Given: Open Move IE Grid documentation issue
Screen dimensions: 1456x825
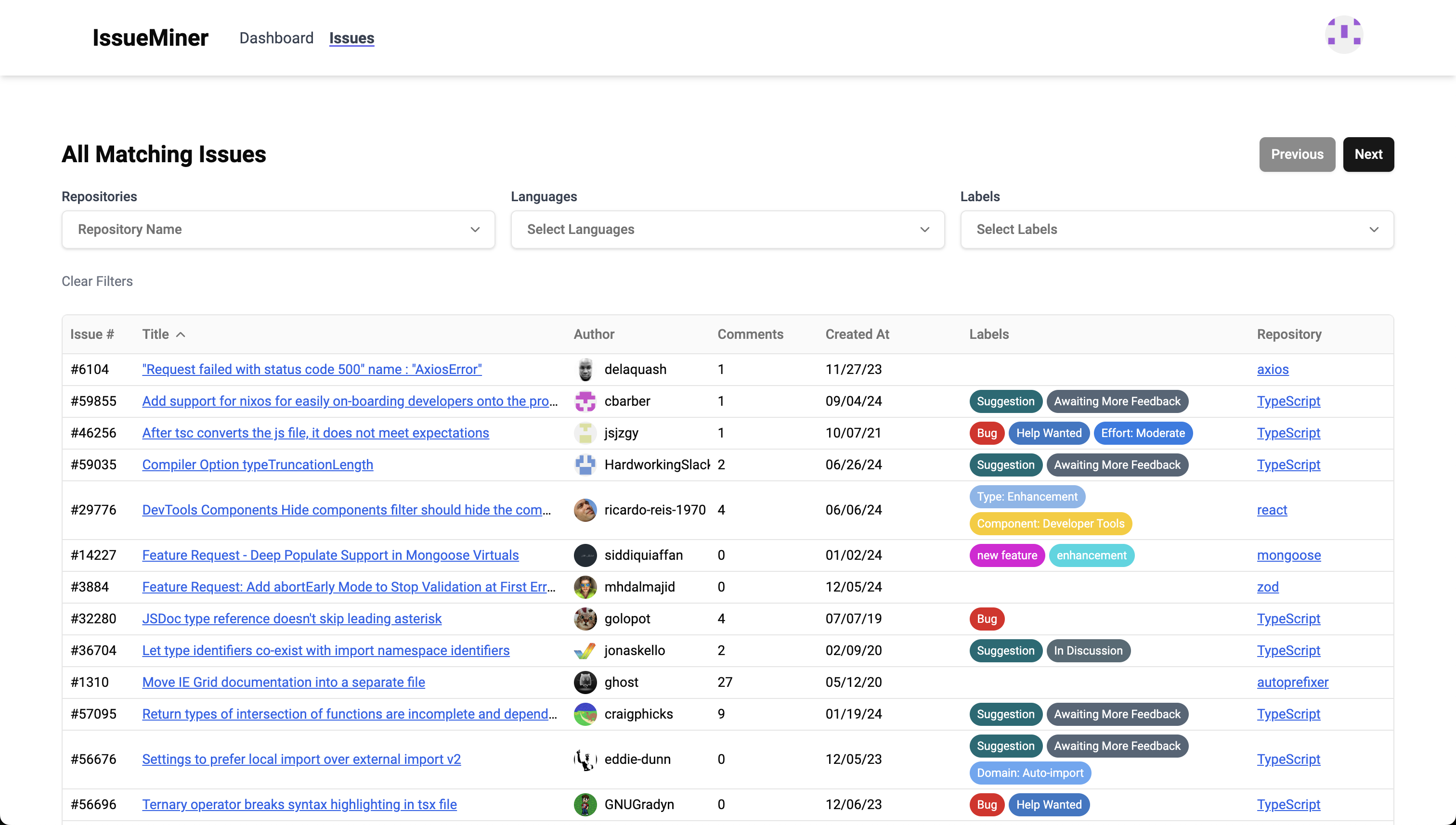Looking at the screenshot, I should tap(284, 682).
